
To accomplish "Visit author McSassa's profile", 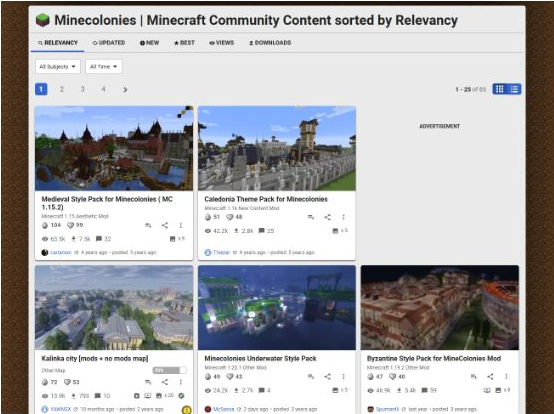I will tap(223, 409).
